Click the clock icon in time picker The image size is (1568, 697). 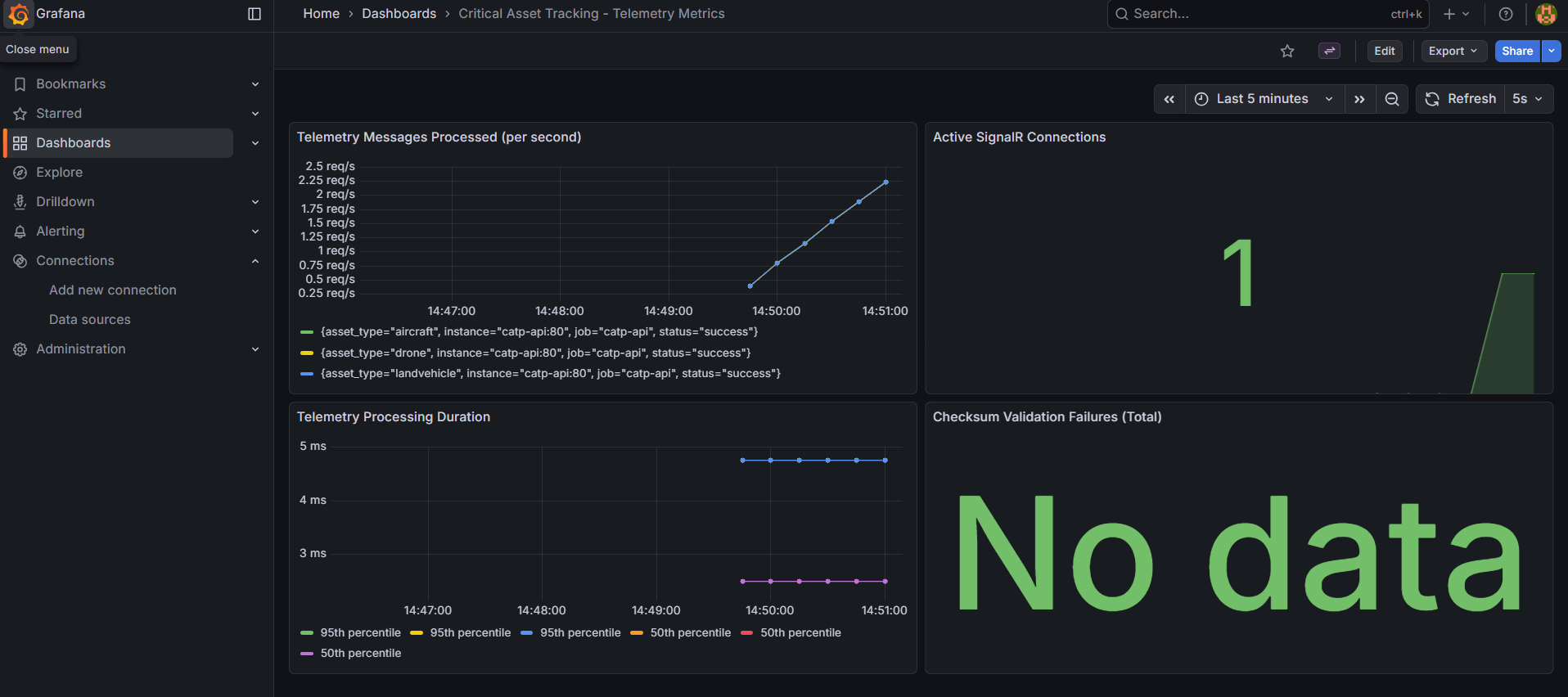(x=1201, y=99)
